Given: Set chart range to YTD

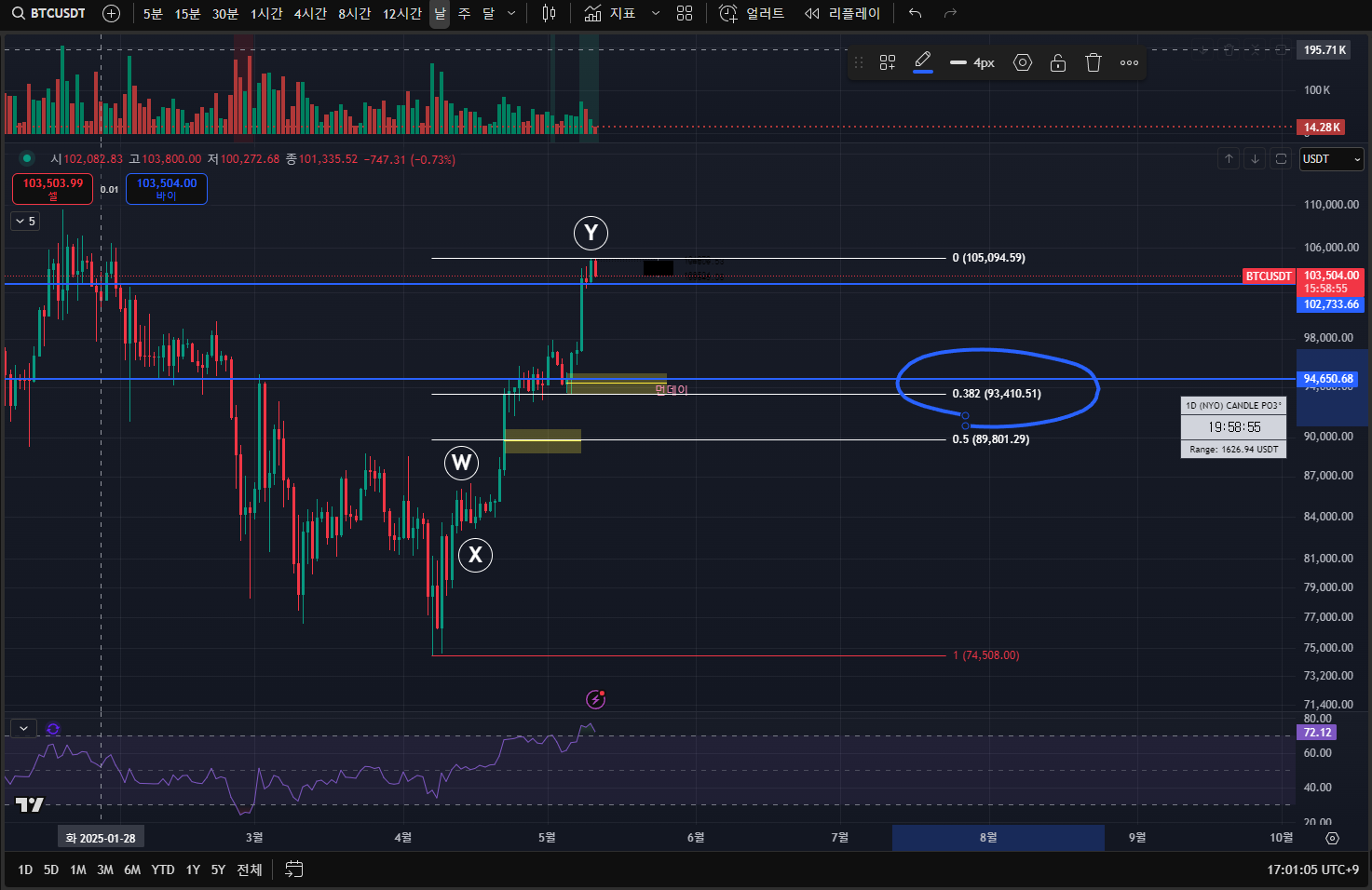Looking at the screenshot, I should [x=163, y=870].
